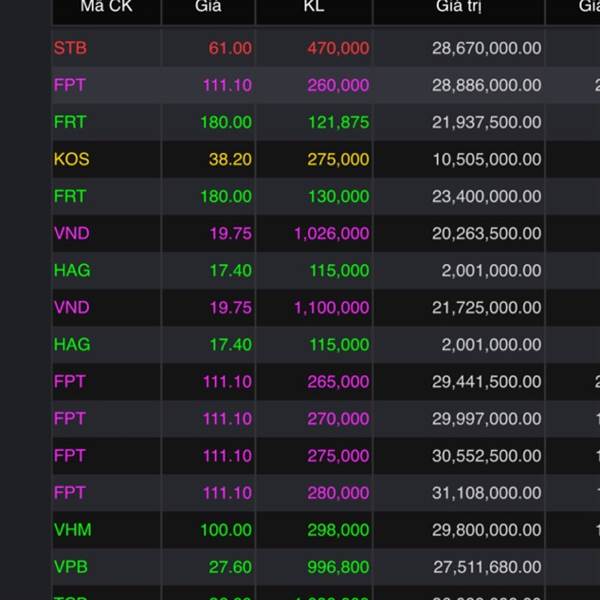Click the "Mã CK" column header
600x600 pixels.
(105, 8)
